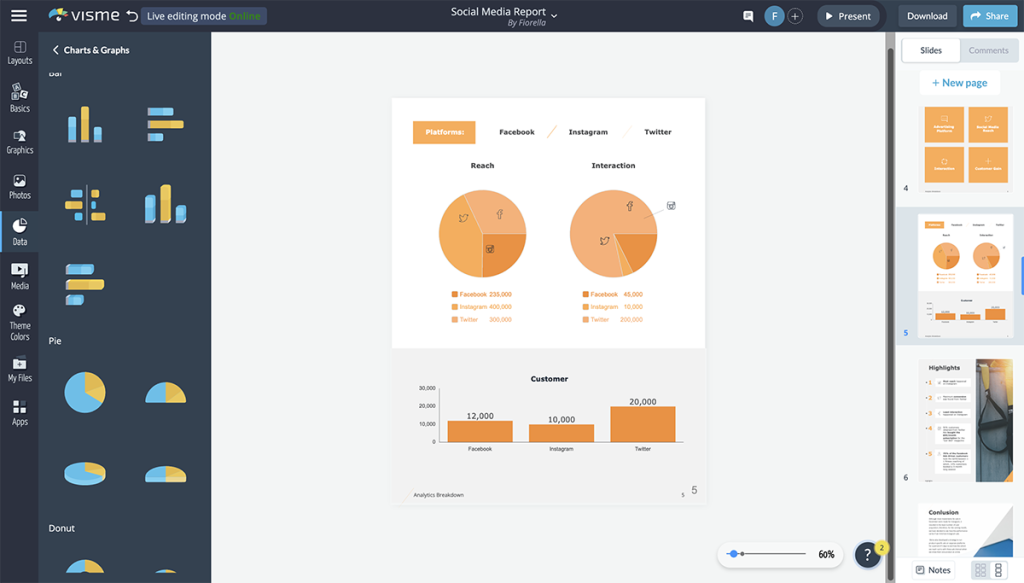Add a slide with New page

pos(959,82)
